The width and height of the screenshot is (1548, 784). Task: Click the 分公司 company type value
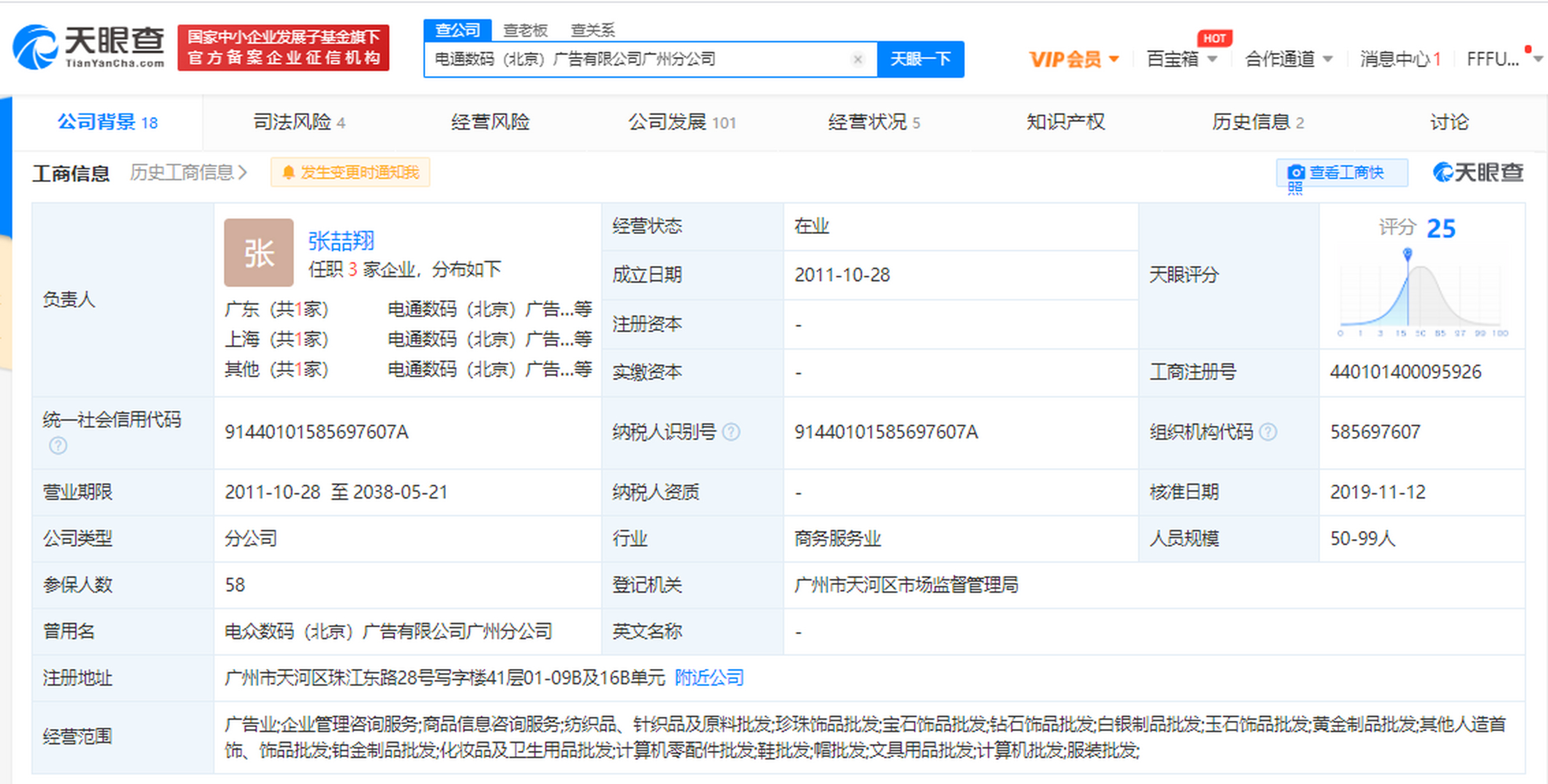pos(251,538)
